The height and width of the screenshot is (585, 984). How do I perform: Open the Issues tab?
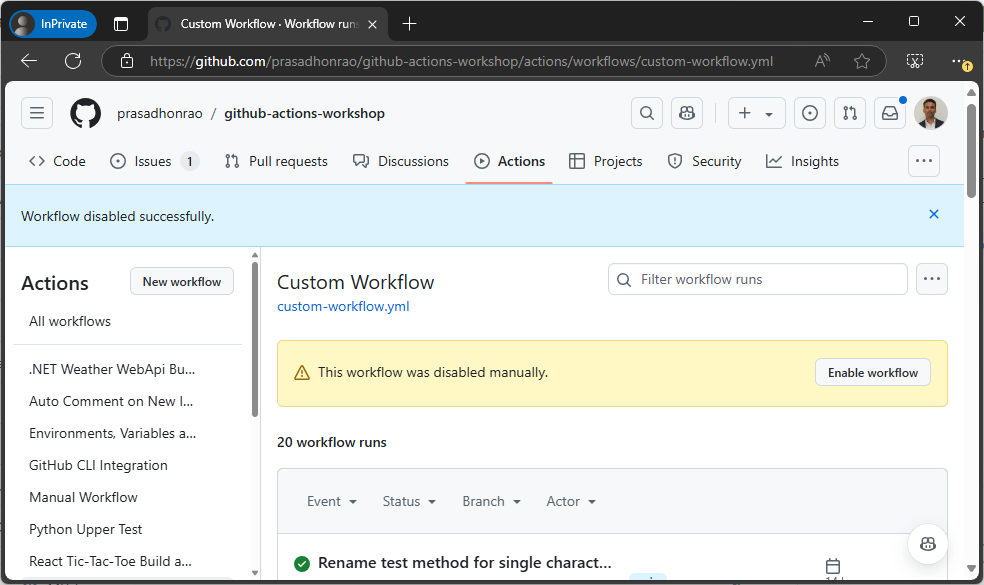click(x=154, y=161)
